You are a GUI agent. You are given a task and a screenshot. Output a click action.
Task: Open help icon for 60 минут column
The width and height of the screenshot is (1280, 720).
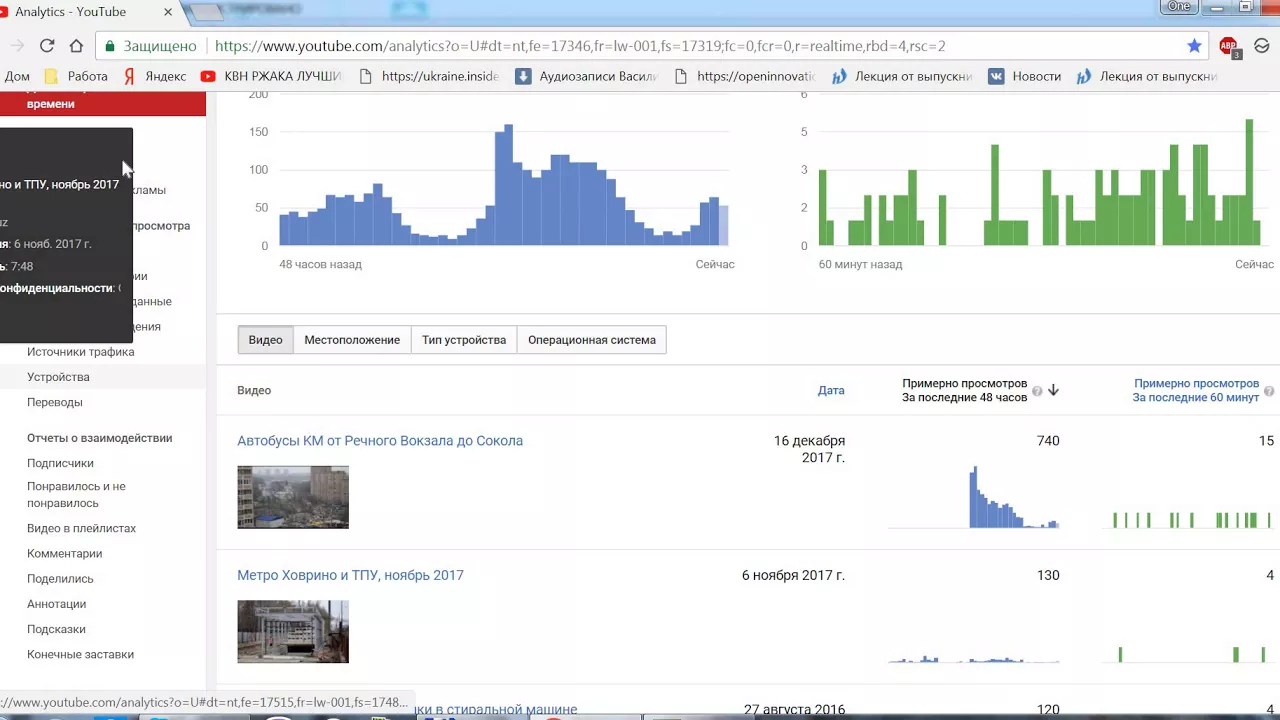1269,391
